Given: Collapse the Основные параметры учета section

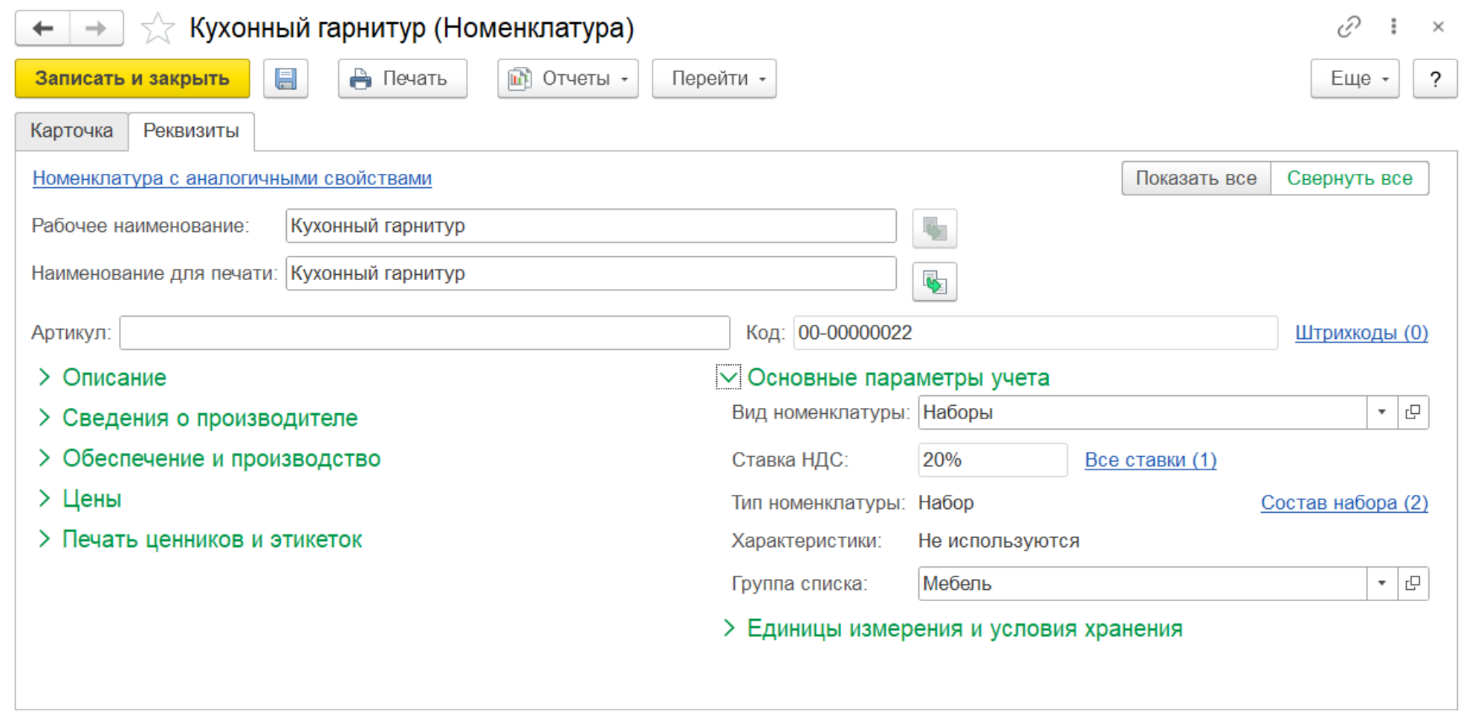Looking at the screenshot, I should pos(729,378).
